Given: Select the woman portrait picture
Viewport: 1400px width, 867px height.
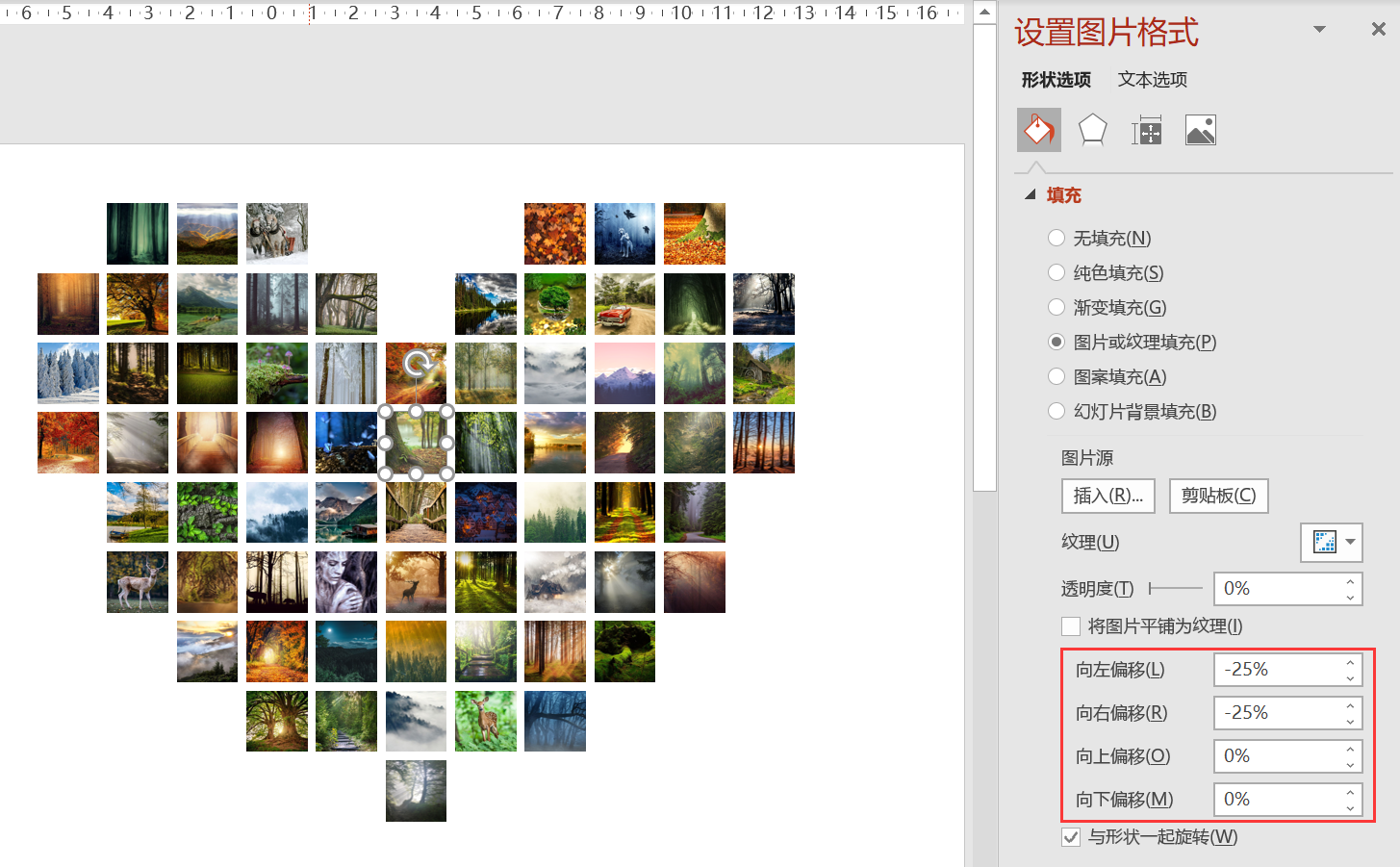Looking at the screenshot, I should (x=346, y=582).
